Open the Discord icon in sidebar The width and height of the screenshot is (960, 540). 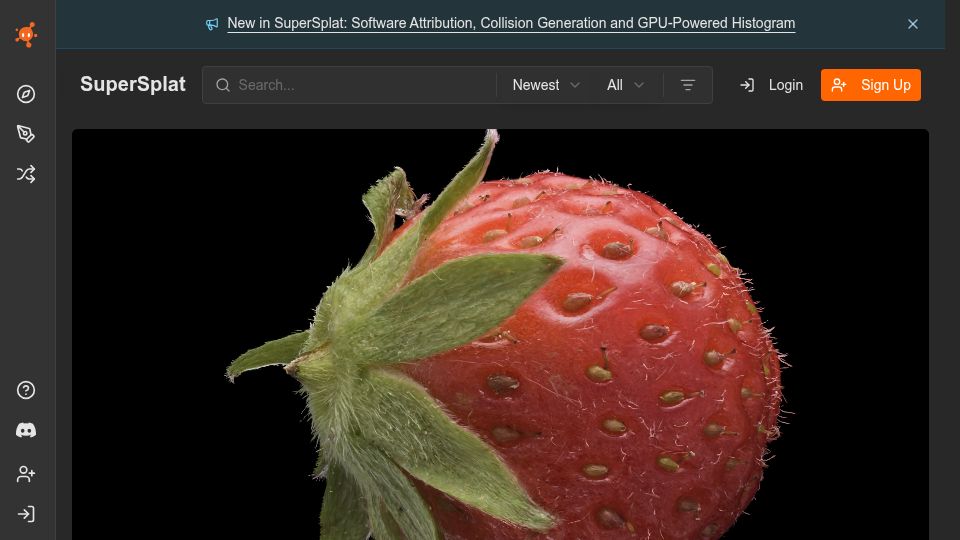(26, 431)
